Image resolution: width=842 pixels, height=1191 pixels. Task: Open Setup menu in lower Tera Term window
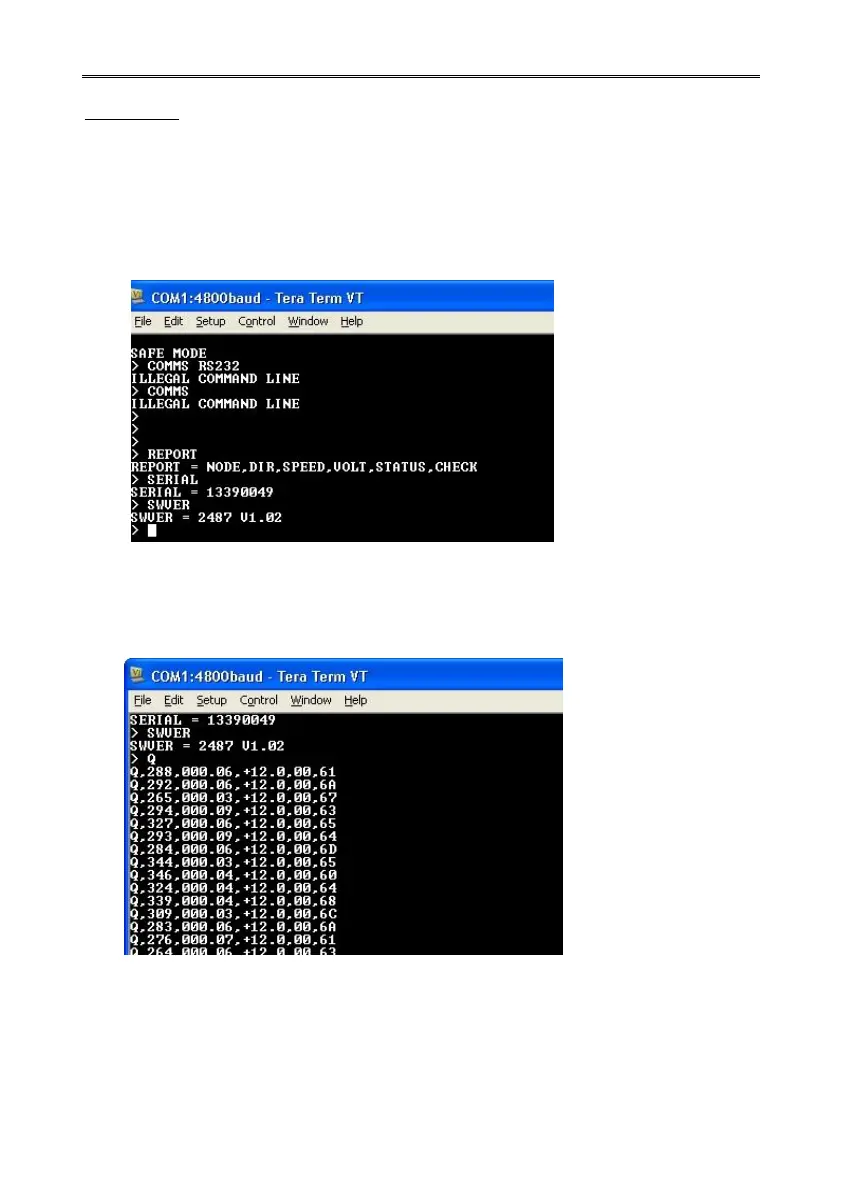click(212, 700)
